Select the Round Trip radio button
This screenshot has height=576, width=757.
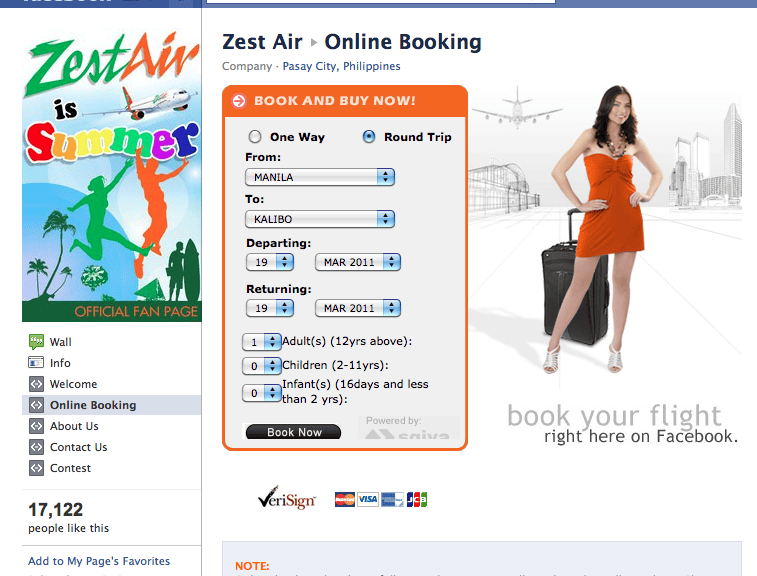click(x=369, y=137)
